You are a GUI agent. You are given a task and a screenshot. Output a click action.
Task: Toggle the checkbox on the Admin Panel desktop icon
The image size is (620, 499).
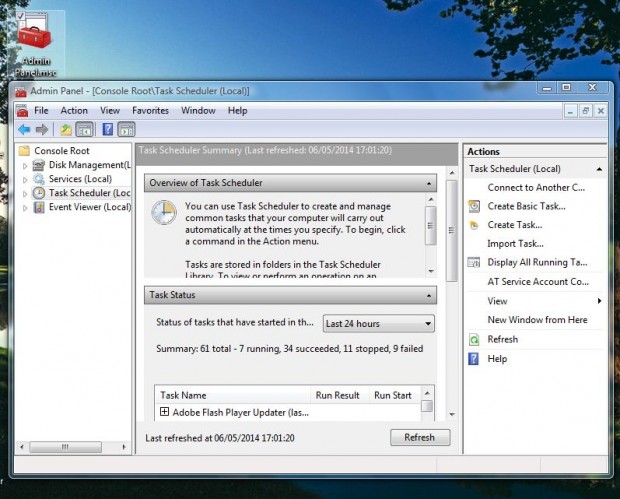tap(21, 17)
